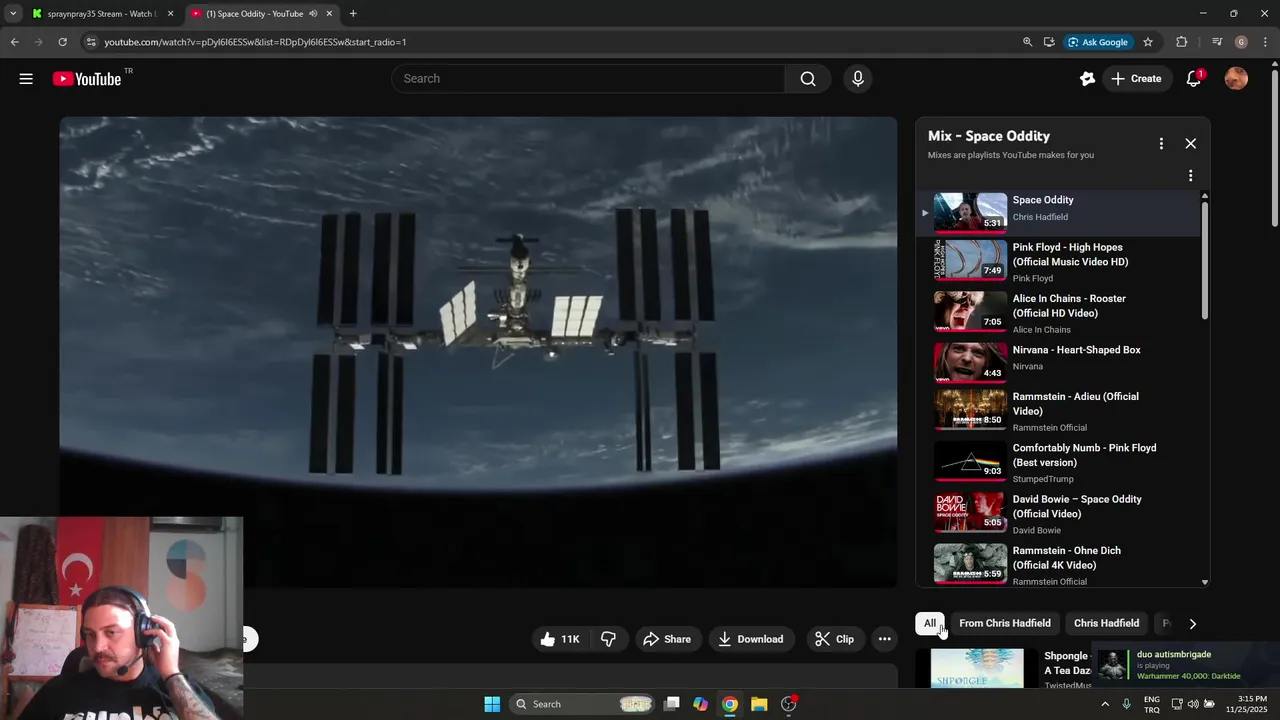Download the video
The width and height of the screenshot is (1280, 720).
(x=751, y=639)
